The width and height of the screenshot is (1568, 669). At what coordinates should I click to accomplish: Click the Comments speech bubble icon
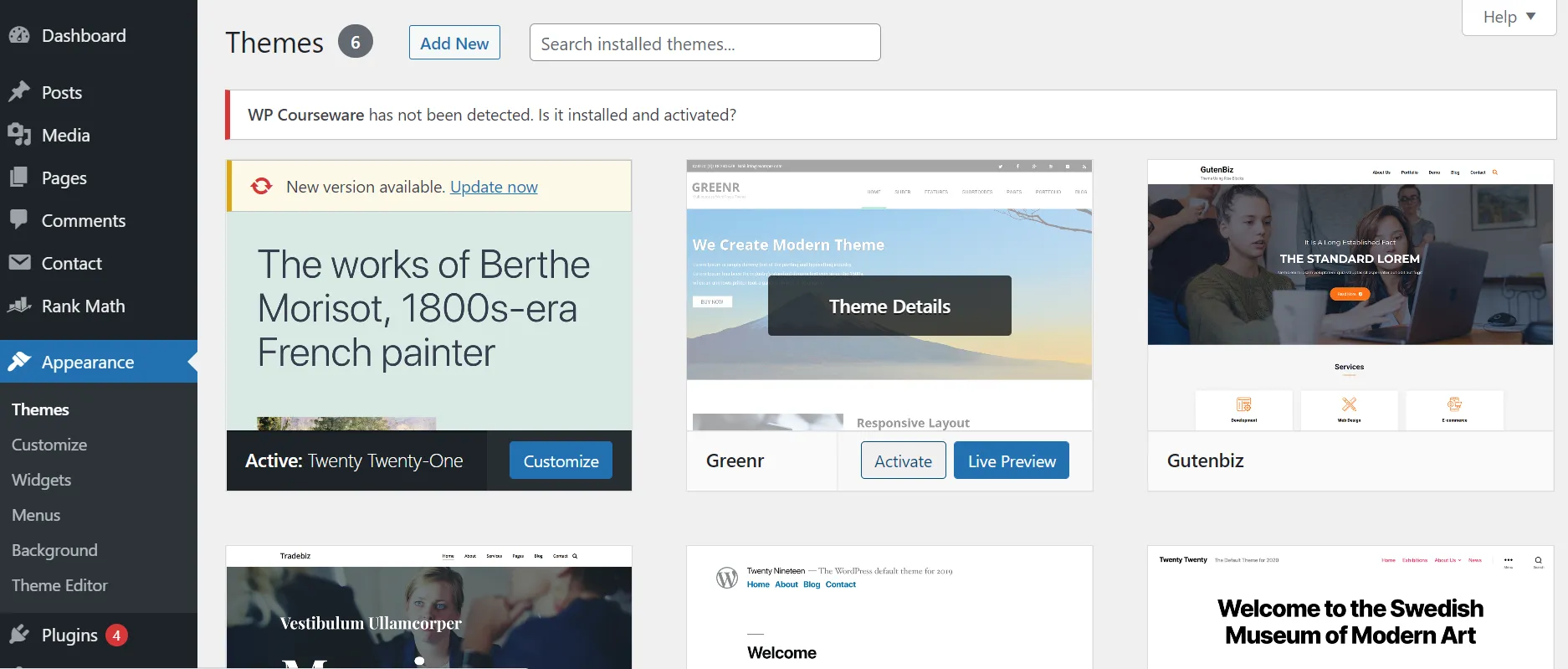[19, 220]
